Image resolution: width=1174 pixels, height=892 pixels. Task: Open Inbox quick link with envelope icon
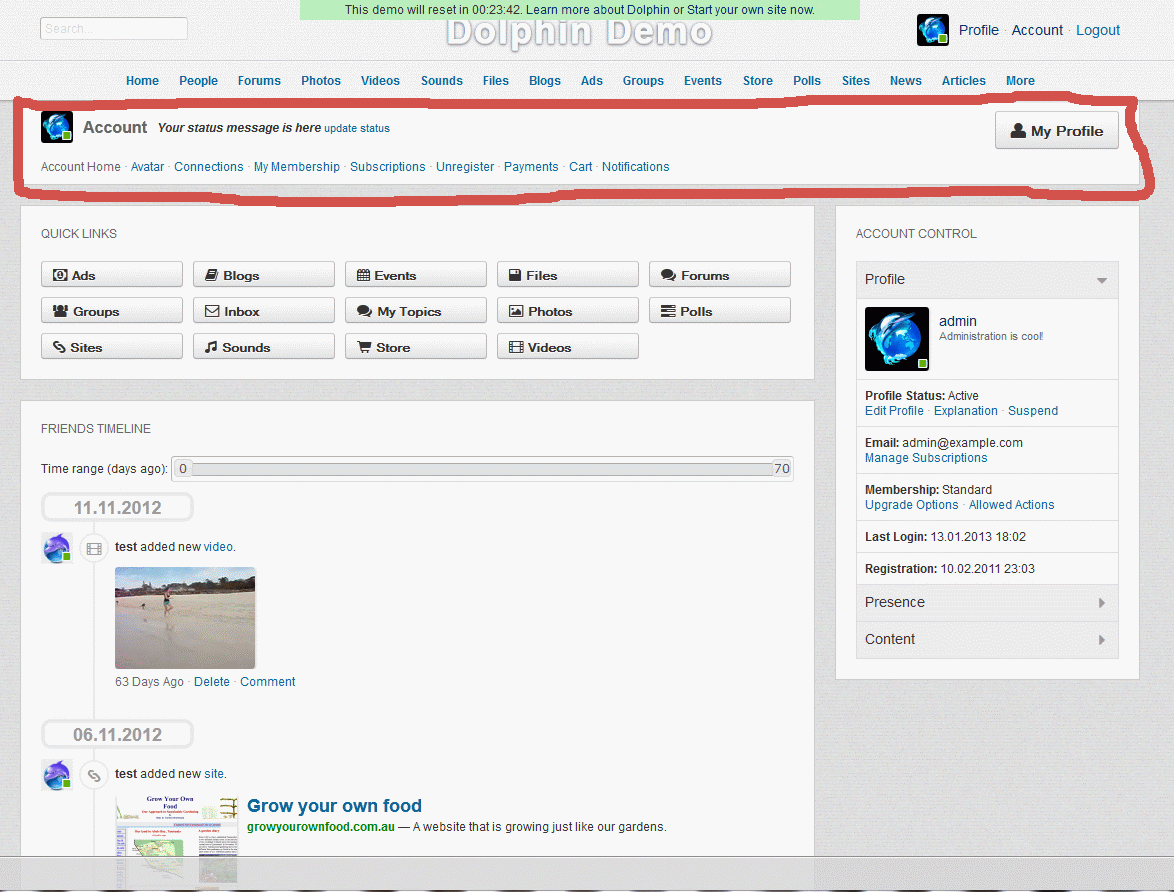coord(263,311)
